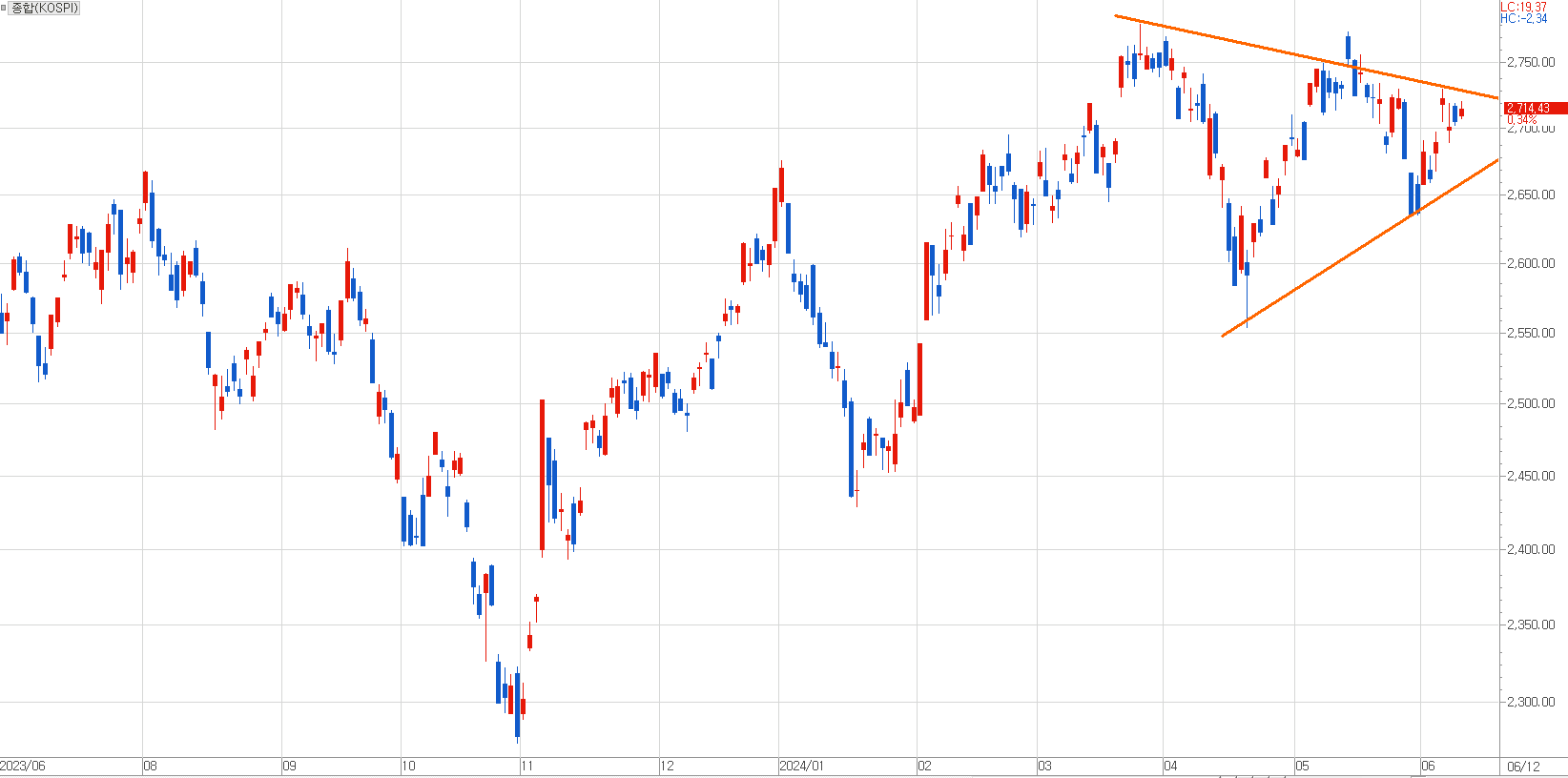Click the 2024/01 date axis label
1568x778 pixels.
801,767
